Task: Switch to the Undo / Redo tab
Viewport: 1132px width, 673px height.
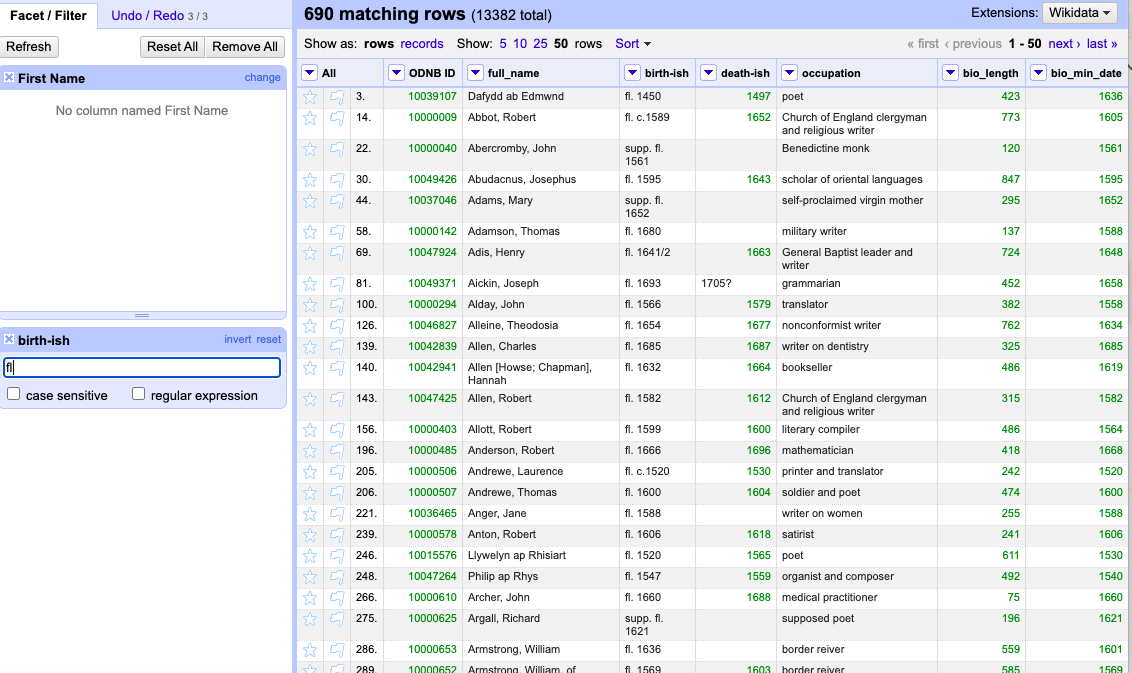Action: coord(159,15)
